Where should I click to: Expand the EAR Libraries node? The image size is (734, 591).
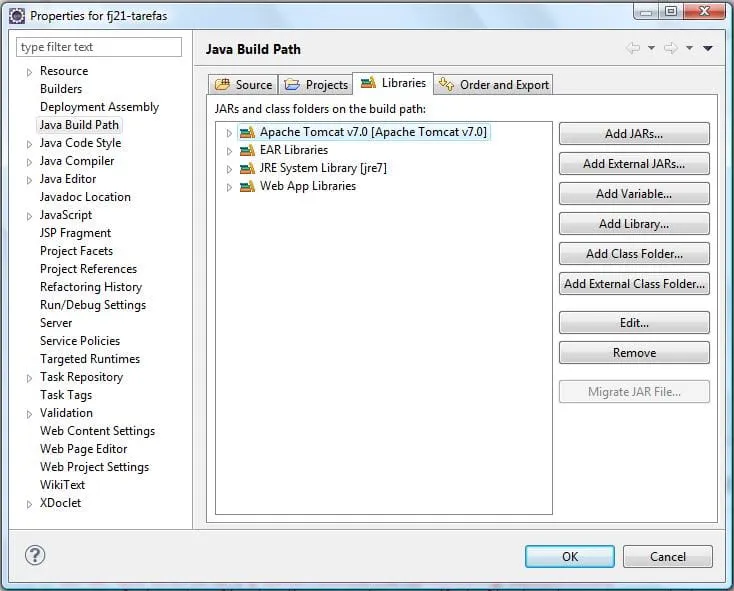point(229,151)
